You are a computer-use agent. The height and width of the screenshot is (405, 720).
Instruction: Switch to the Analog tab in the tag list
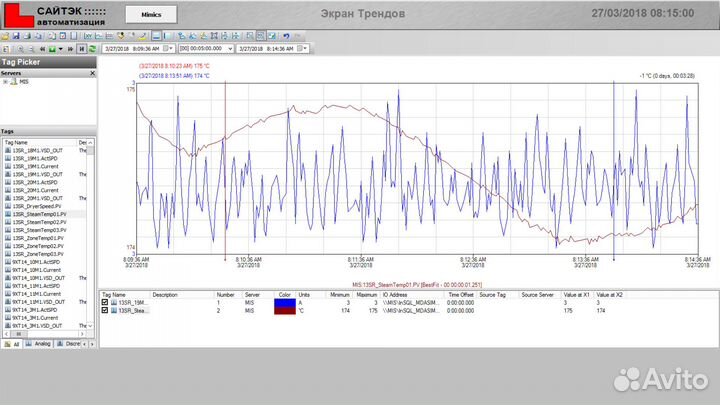(41, 343)
